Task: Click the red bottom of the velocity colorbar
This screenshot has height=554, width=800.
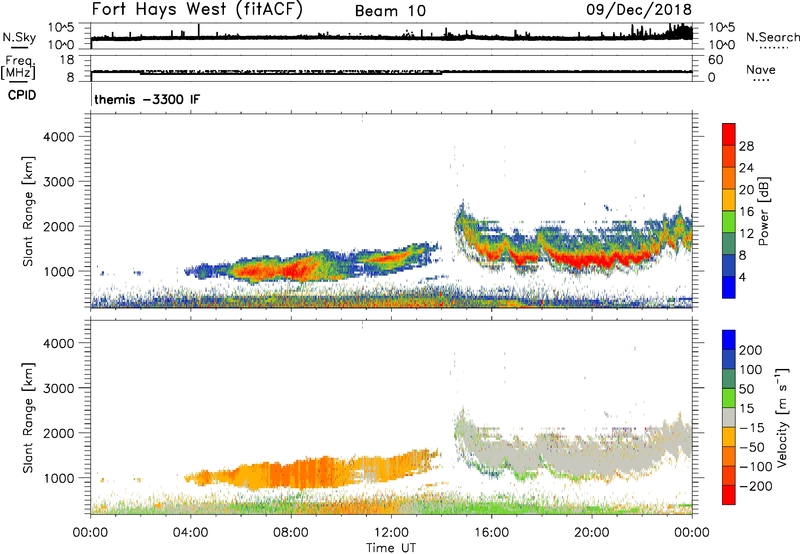Action: click(729, 496)
